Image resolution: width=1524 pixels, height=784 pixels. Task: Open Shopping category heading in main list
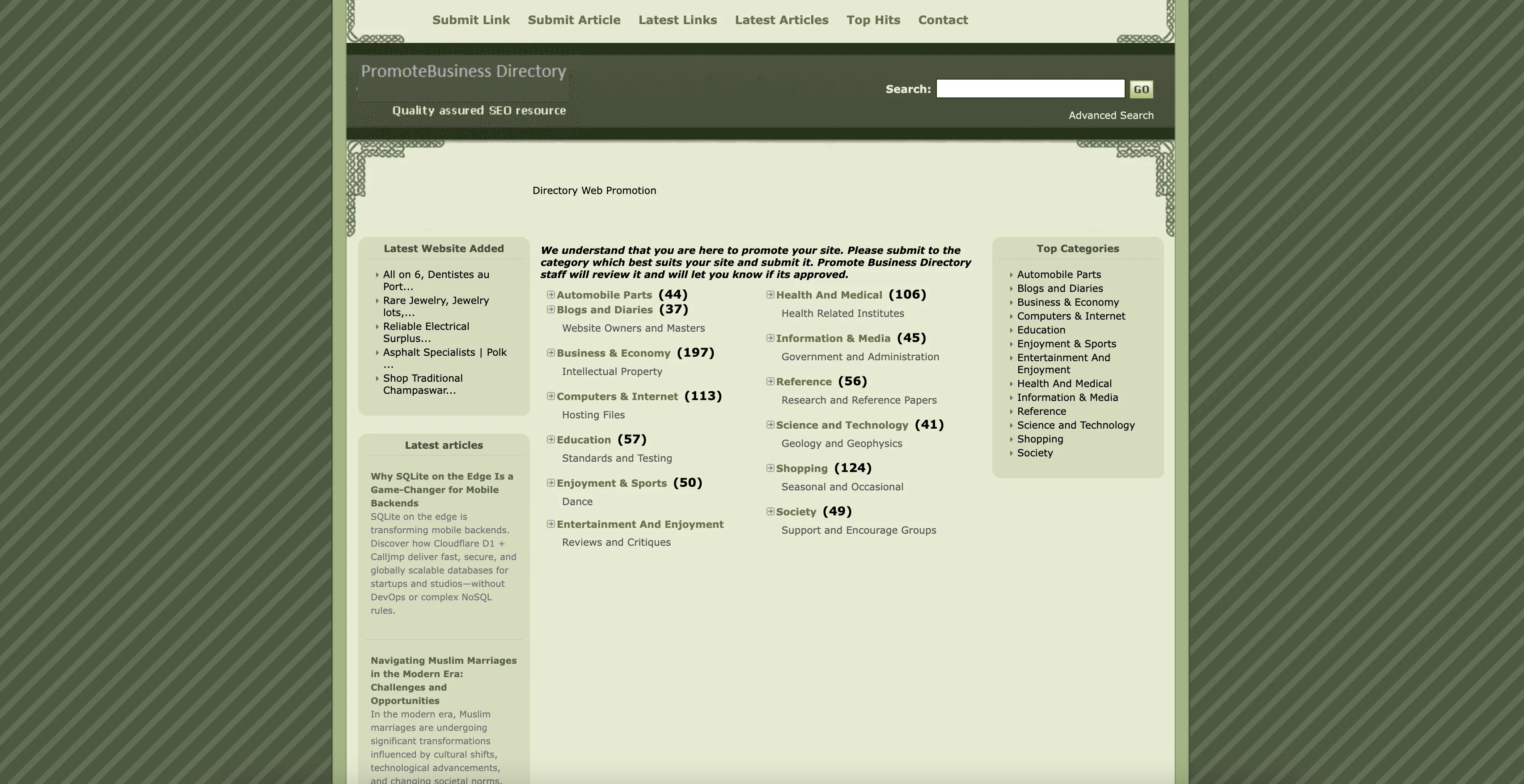802,469
